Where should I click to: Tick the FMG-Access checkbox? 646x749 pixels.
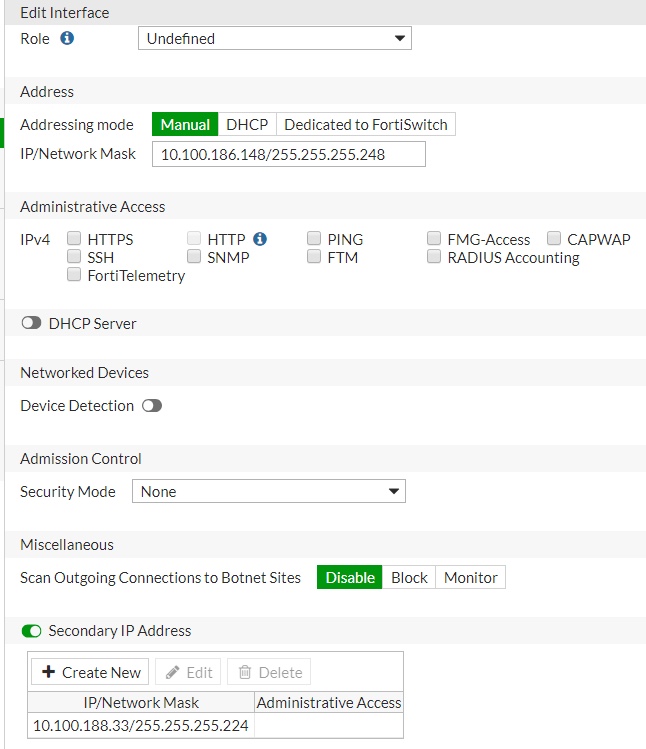[434, 239]
